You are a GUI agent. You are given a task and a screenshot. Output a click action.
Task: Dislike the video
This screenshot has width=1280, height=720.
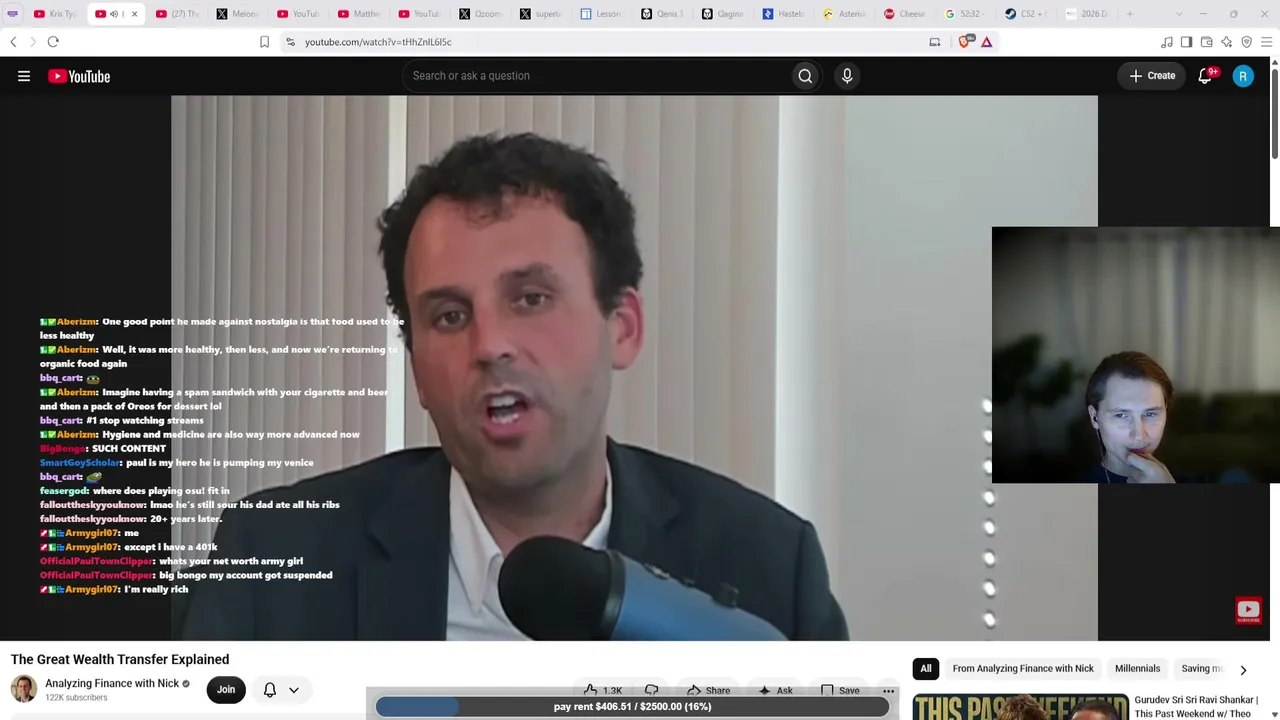pos(652,690)
